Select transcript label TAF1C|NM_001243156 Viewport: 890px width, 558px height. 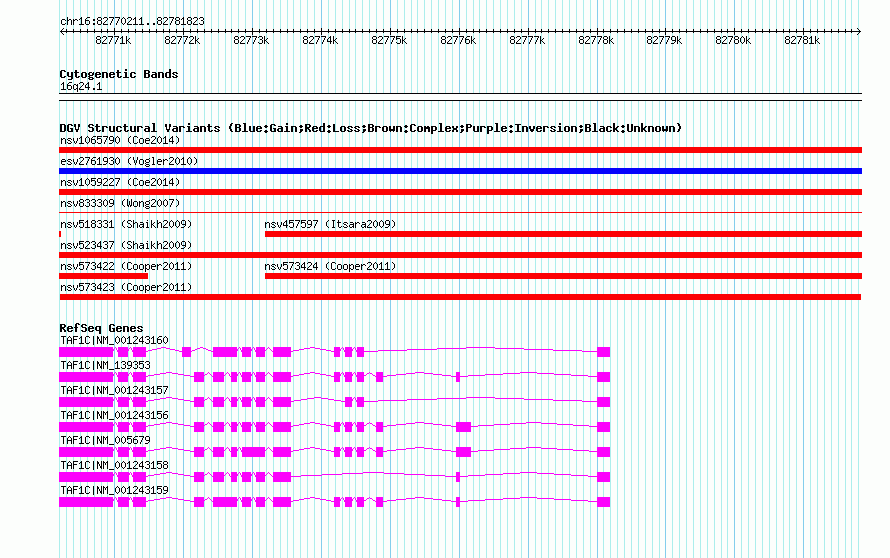pyautogui.click(x=114, y=416)
